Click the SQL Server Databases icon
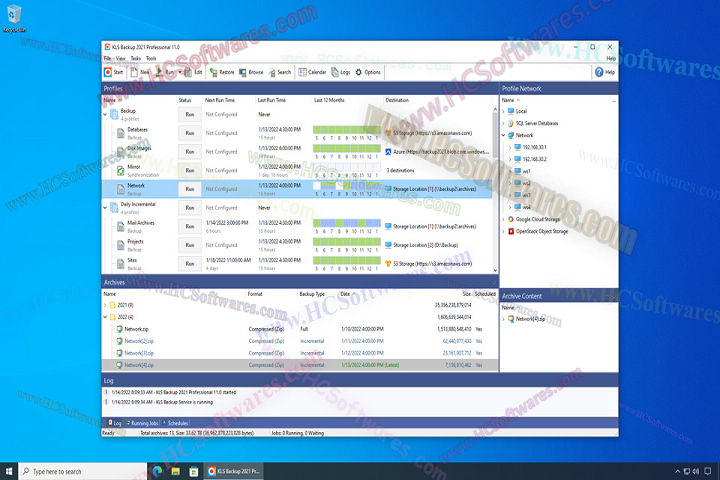Viewport: 720px width, 480px height. (511, 123)
